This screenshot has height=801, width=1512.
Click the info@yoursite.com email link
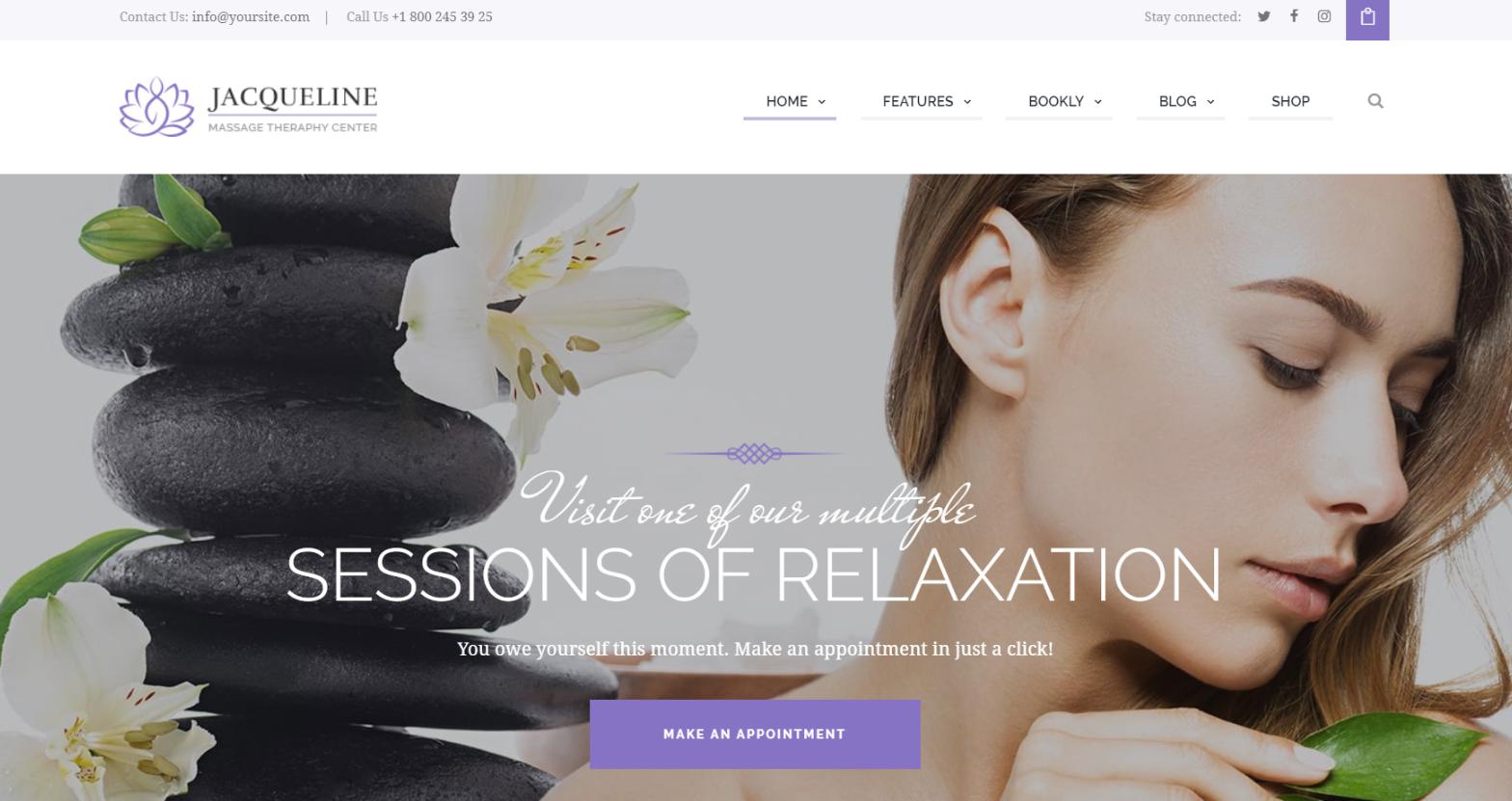pyautogui.click(x=251, y=16)
